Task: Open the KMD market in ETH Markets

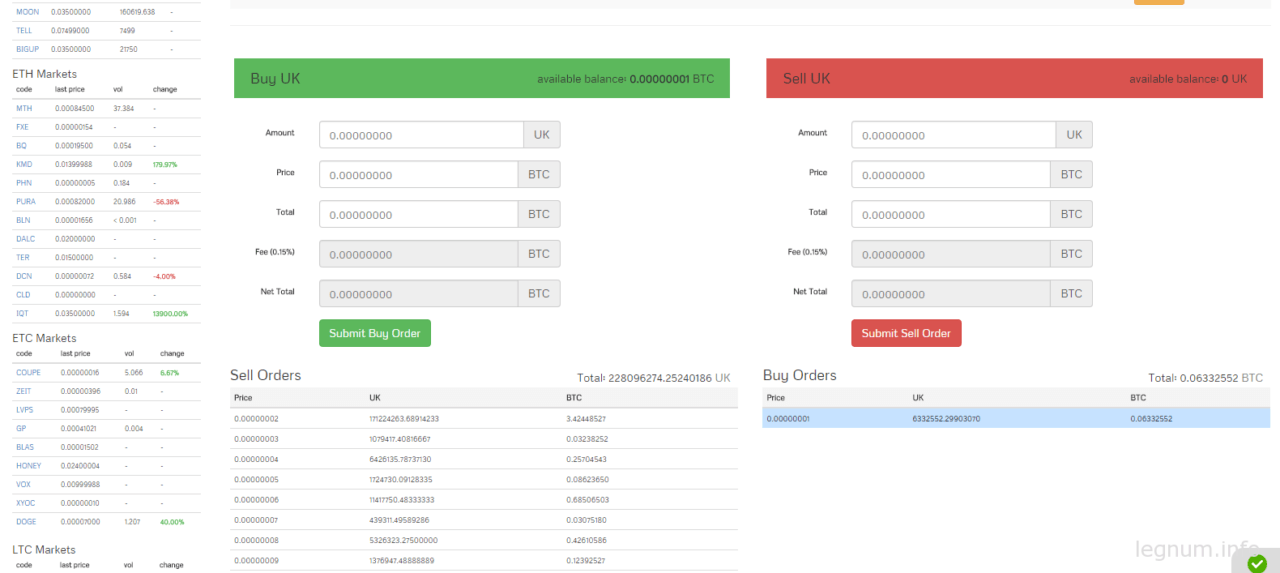Action: click(x=24, y=164)
